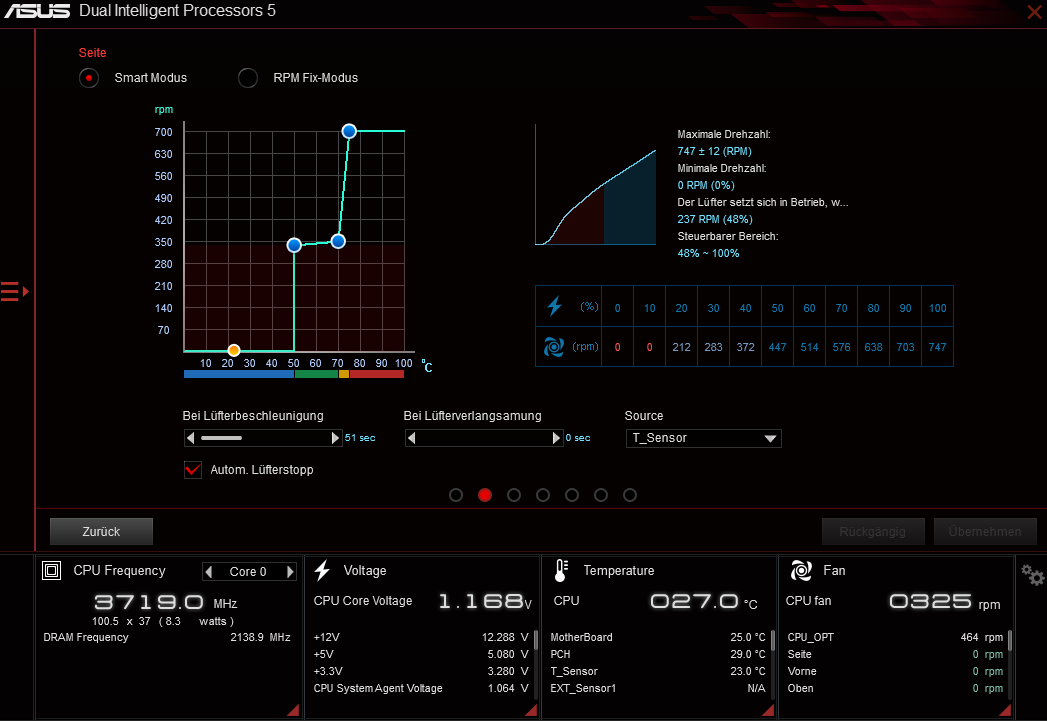Viewport: 1047px width, 721px height.
Task: Go to third fan page dot
Action: point(513,495)
